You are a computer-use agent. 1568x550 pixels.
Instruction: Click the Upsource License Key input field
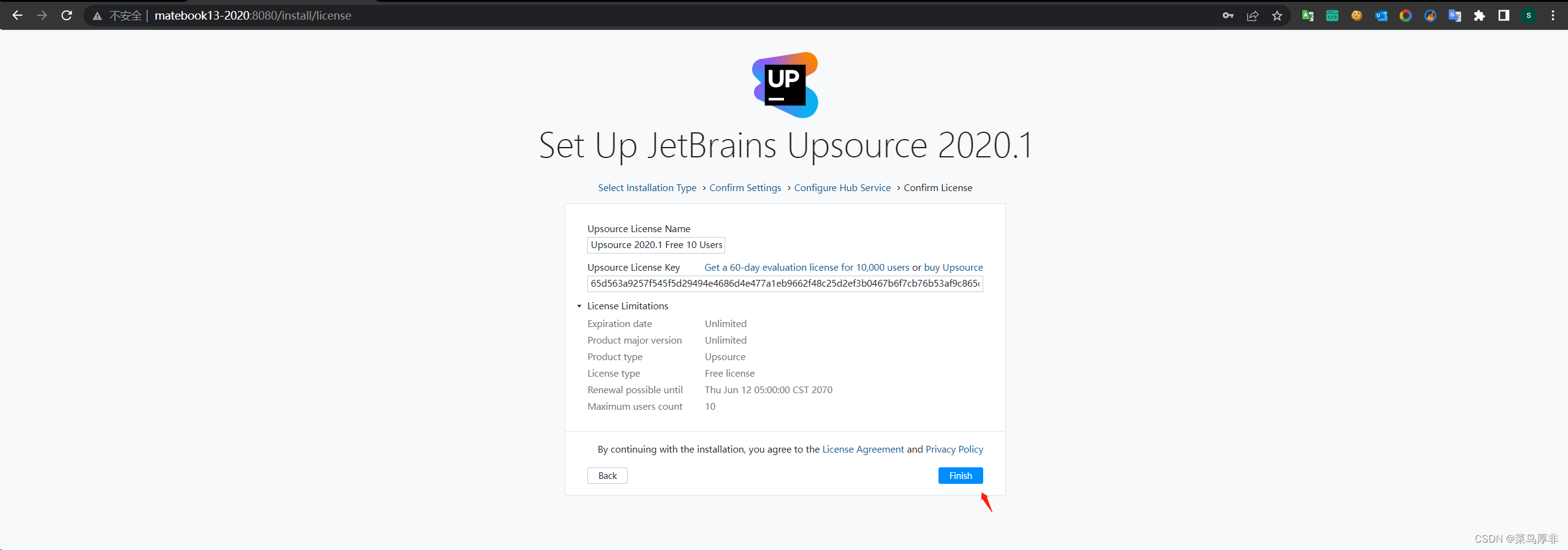[x=785, y=284]
